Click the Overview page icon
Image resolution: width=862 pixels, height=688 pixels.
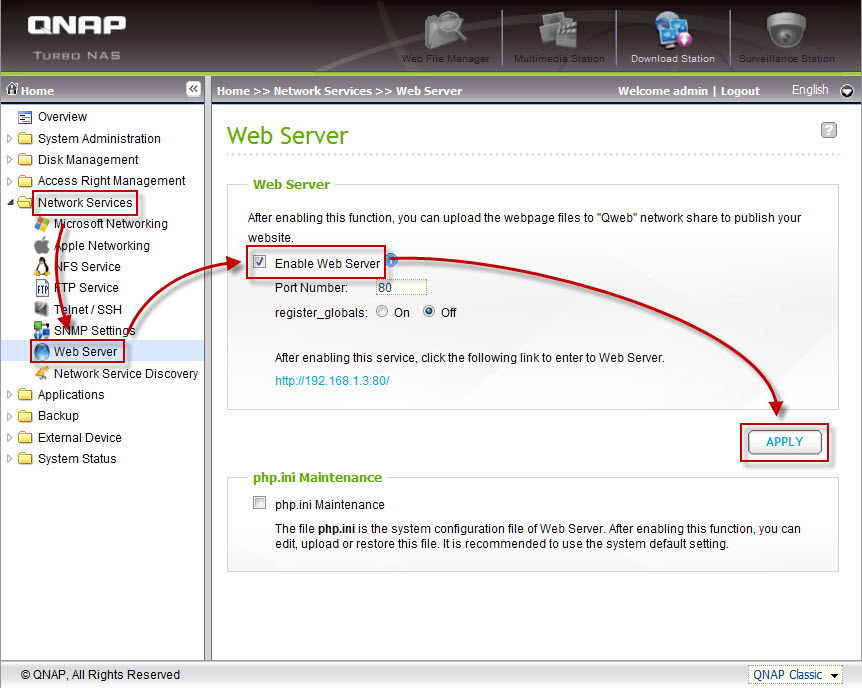coord(25,117)
